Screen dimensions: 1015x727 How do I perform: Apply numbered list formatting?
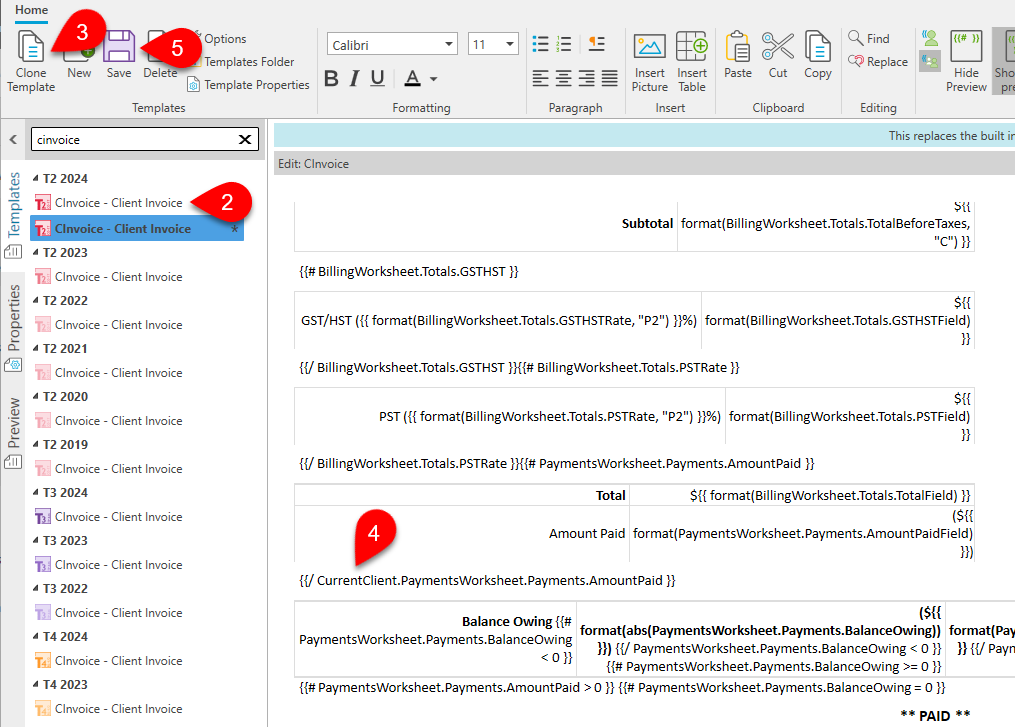point(564,44)
